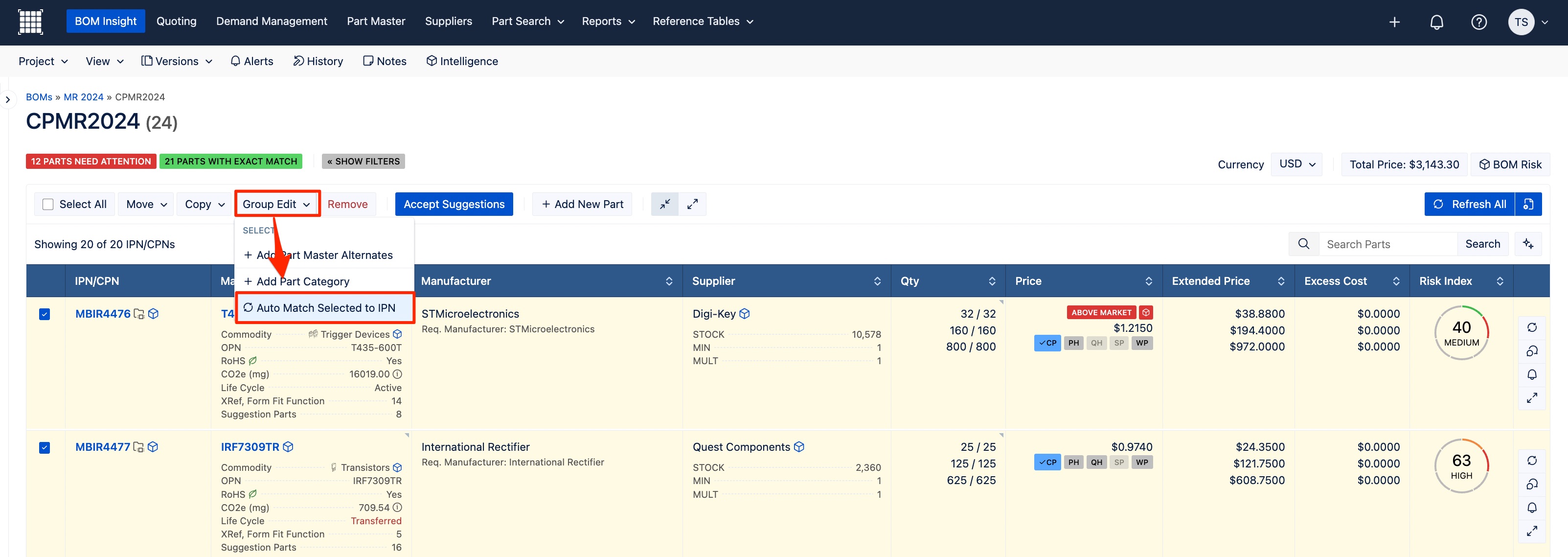The height and width of the screenshot is (557, 1568).
Task: Open the app grid launcher icon
Action: point(30,22)
